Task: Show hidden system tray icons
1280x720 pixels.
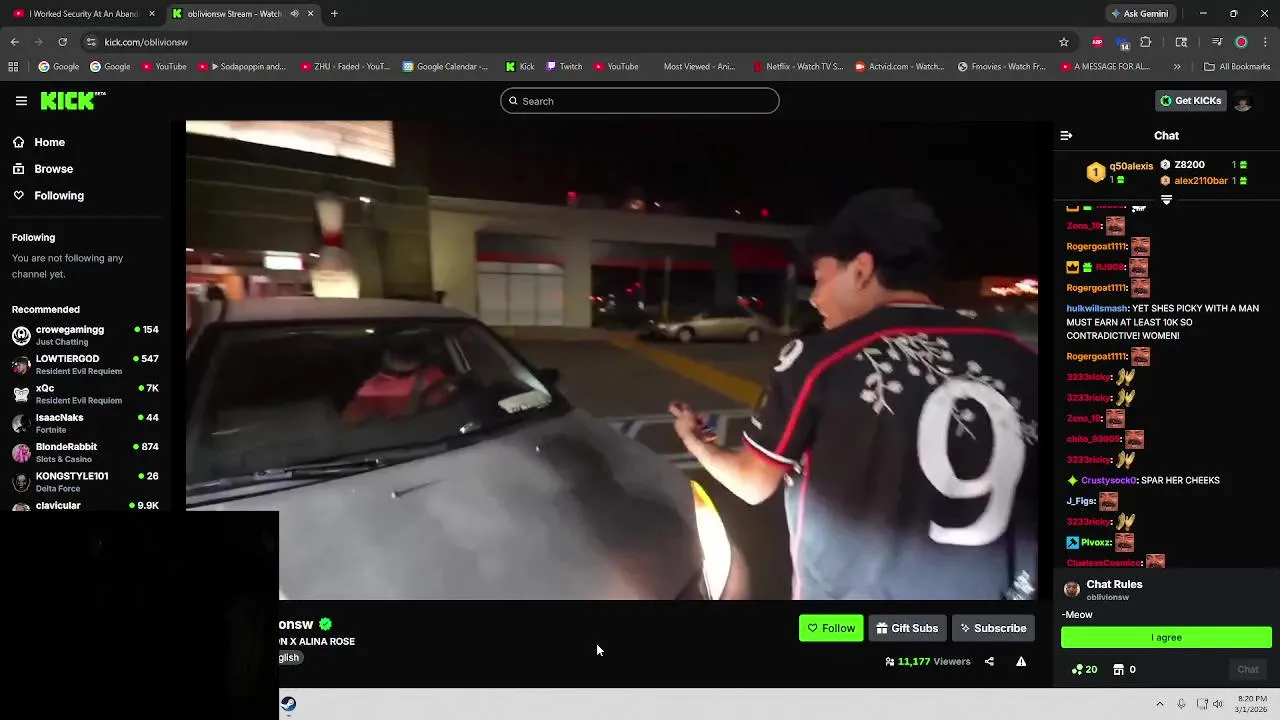Action: point(1160,704)
